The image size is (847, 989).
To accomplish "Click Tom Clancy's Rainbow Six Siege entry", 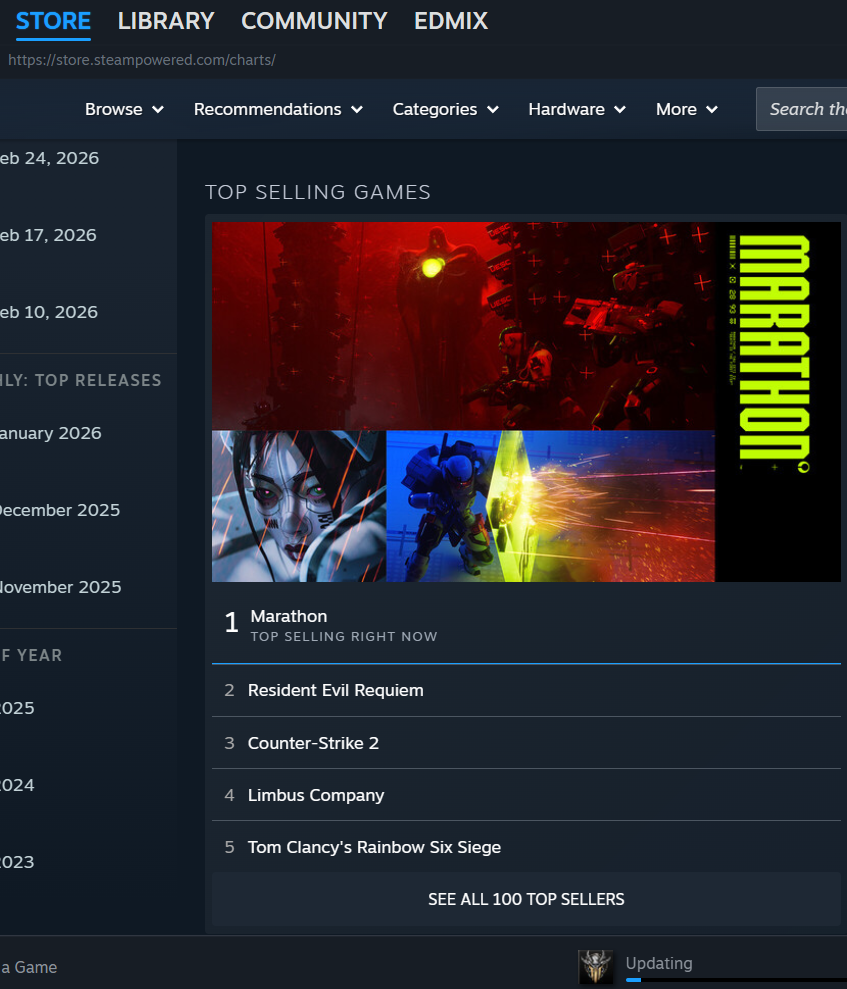I will [374, 847].
